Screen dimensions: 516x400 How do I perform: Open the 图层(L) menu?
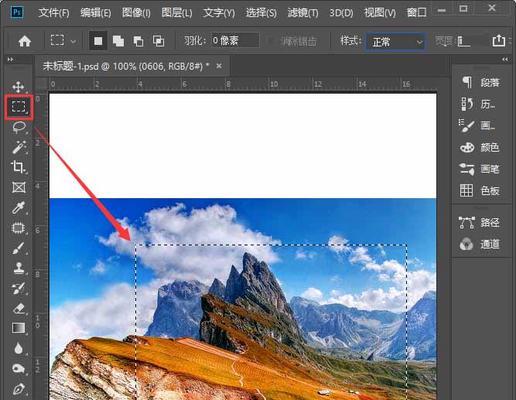pos(177,13)
